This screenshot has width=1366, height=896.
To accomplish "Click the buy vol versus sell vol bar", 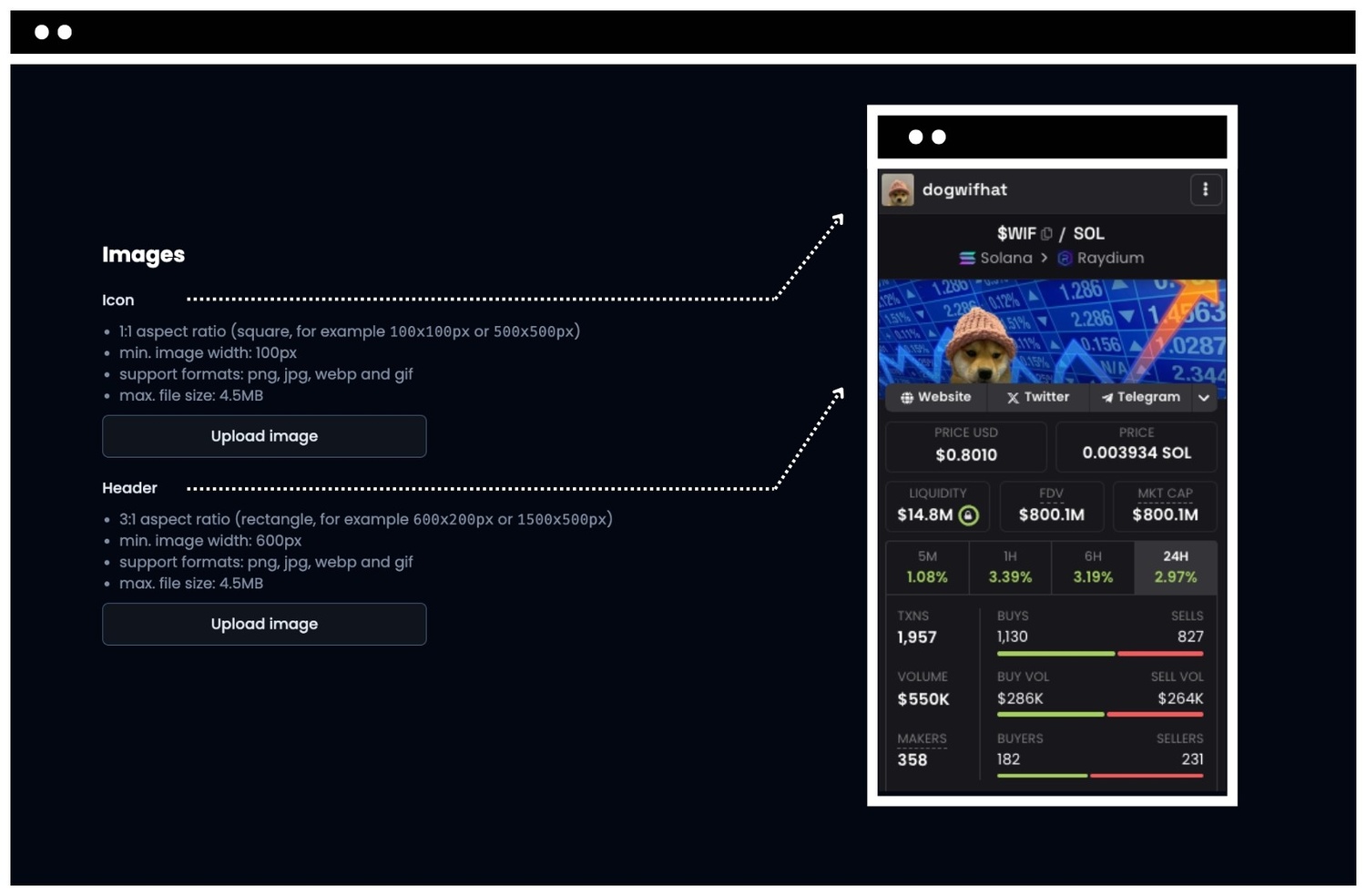I will pyautogui.click(x=1100, y=715).
